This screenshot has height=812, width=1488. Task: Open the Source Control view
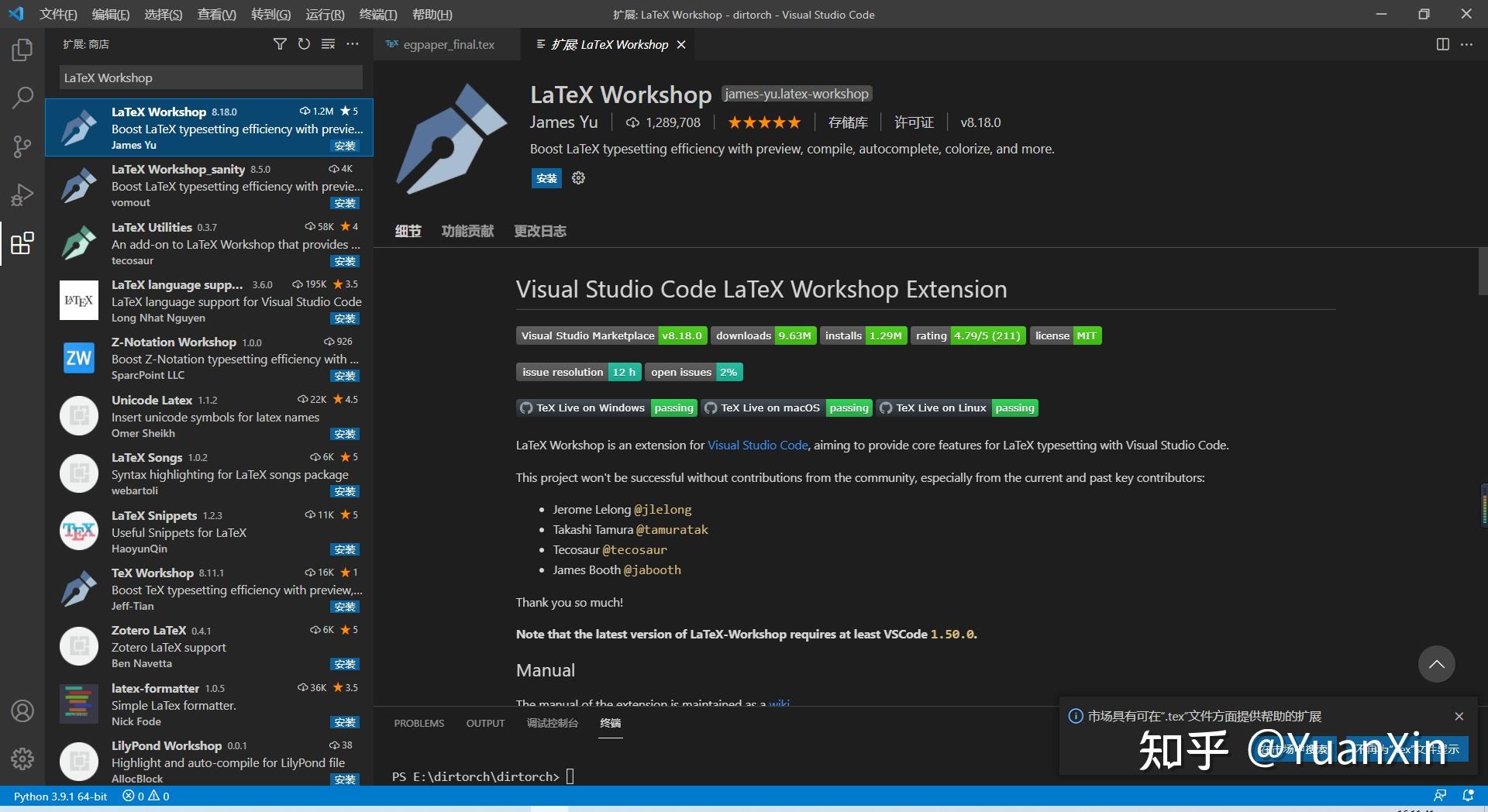pos(22,146)
